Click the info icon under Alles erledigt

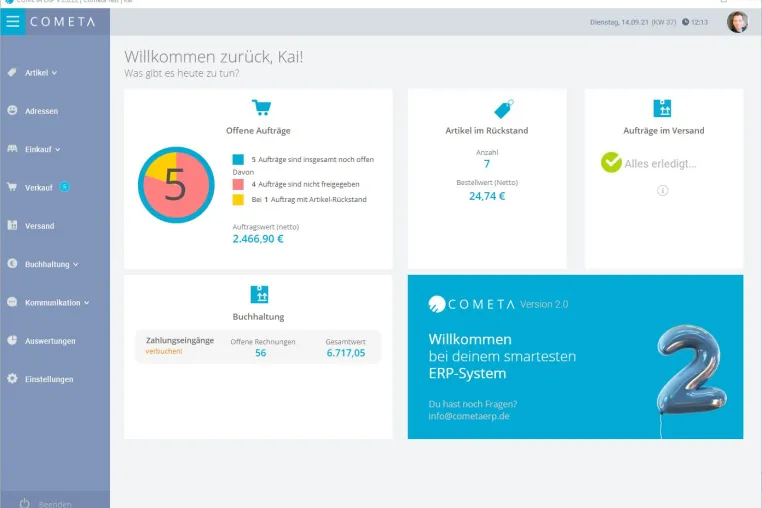(662, 191)
